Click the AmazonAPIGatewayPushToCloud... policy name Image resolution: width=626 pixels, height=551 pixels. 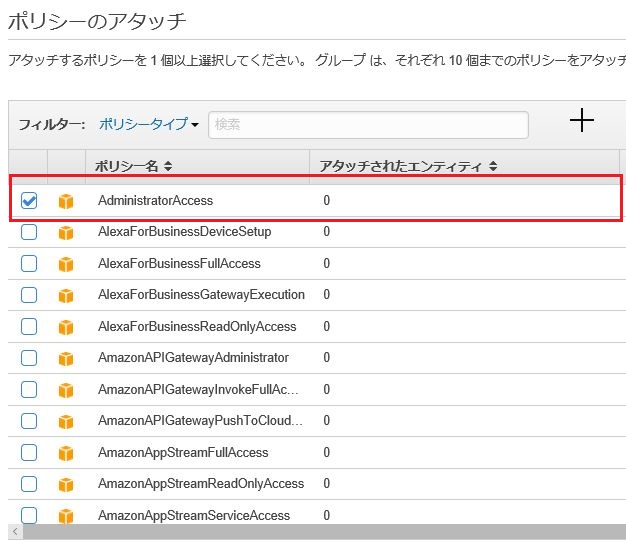(200, 421)
